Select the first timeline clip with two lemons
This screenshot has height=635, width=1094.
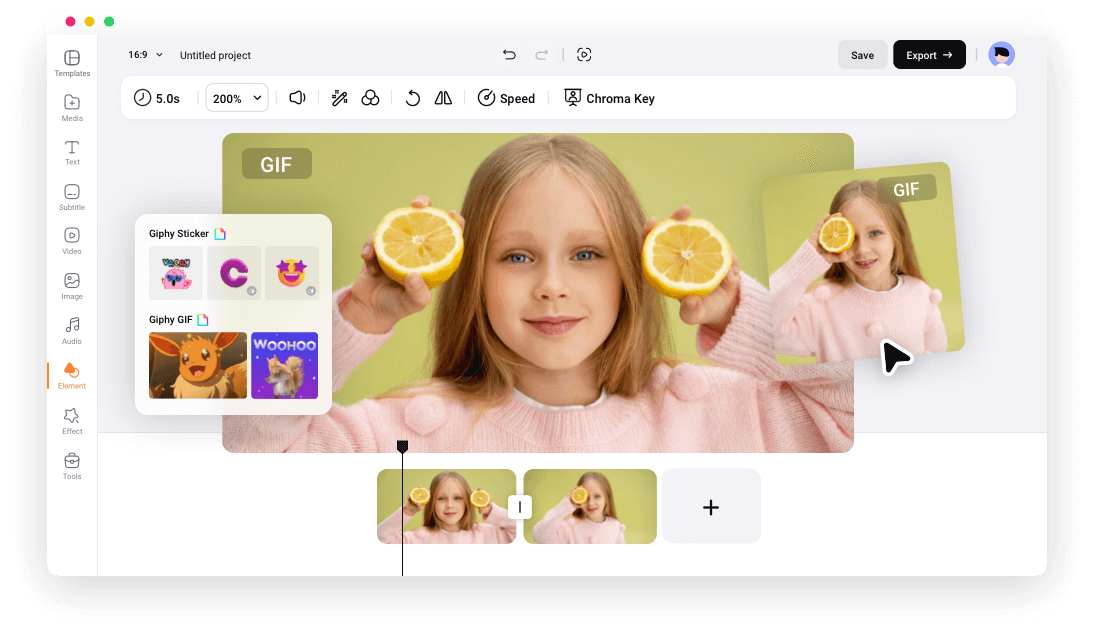447,507
